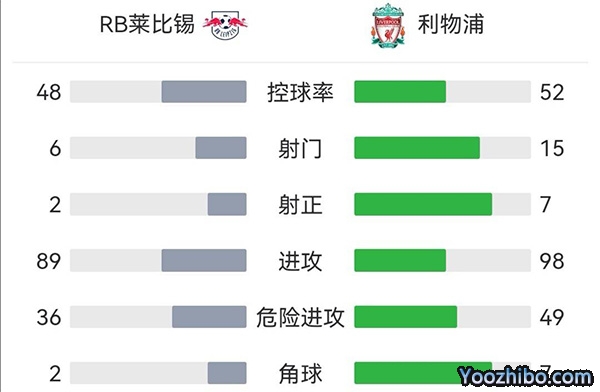
Task: Click the Liverpool club crest
Action: pos(388,26)
